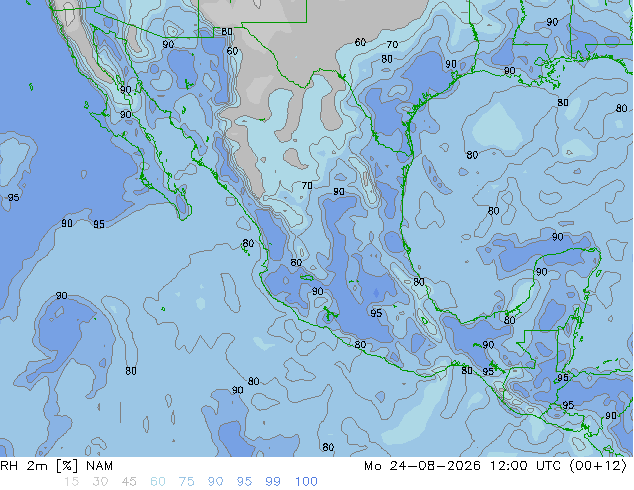Viewport: 634px width, 490px height.
Task: Click the 'RH 2m [%]' title text
Action: 39,466
